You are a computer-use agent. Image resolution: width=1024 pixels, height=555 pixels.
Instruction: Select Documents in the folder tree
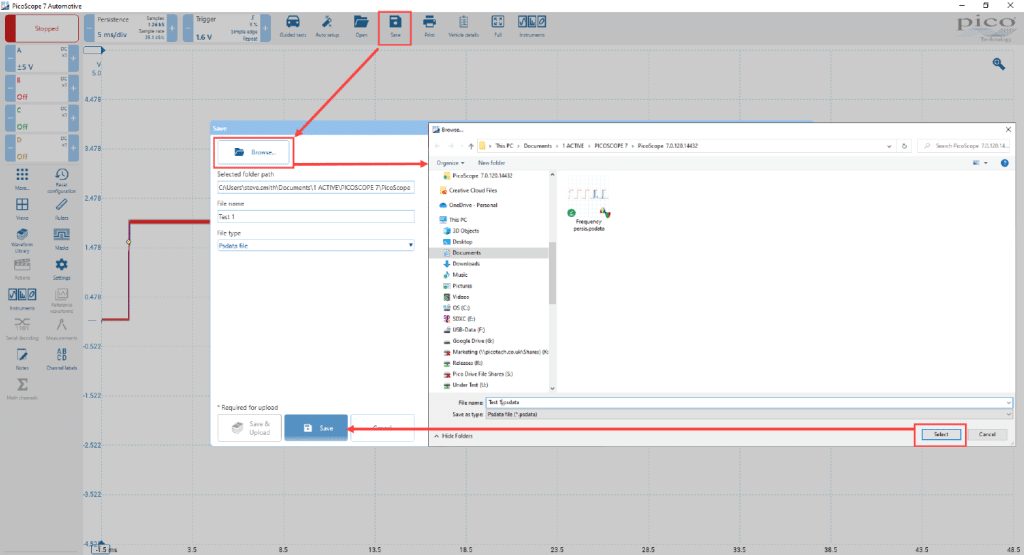point(466,253)
